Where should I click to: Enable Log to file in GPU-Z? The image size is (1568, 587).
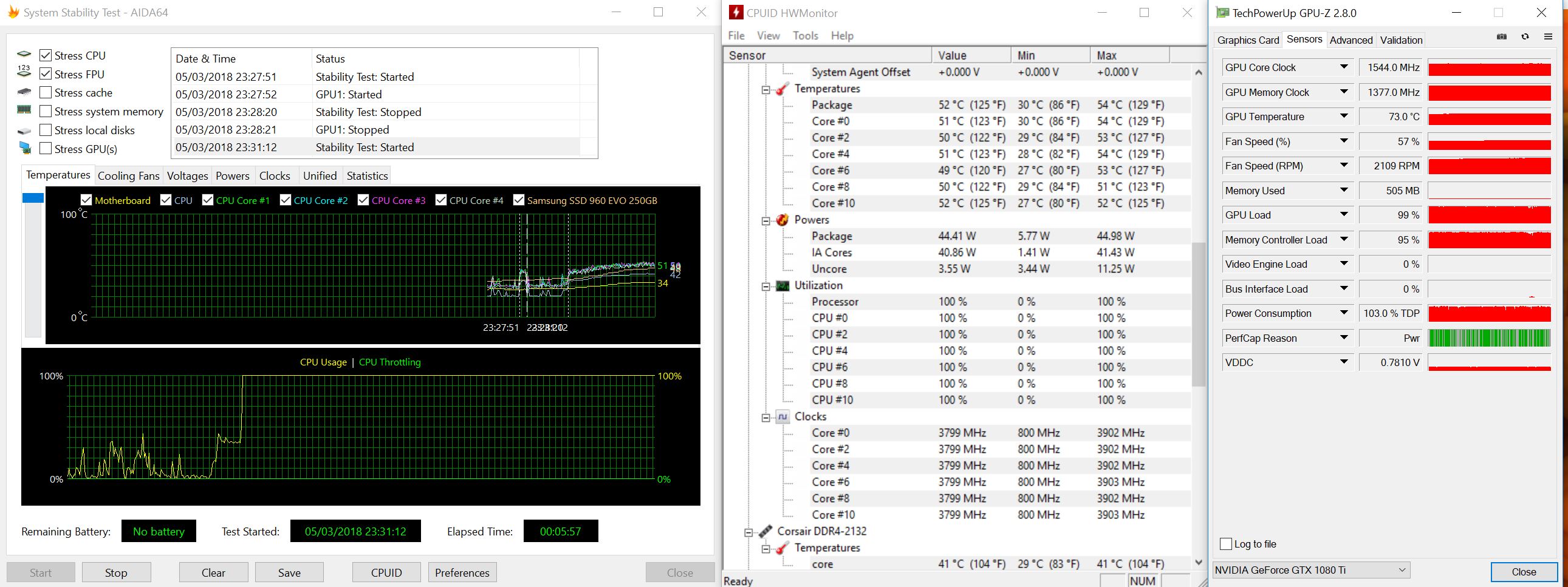pos(1226,544)
